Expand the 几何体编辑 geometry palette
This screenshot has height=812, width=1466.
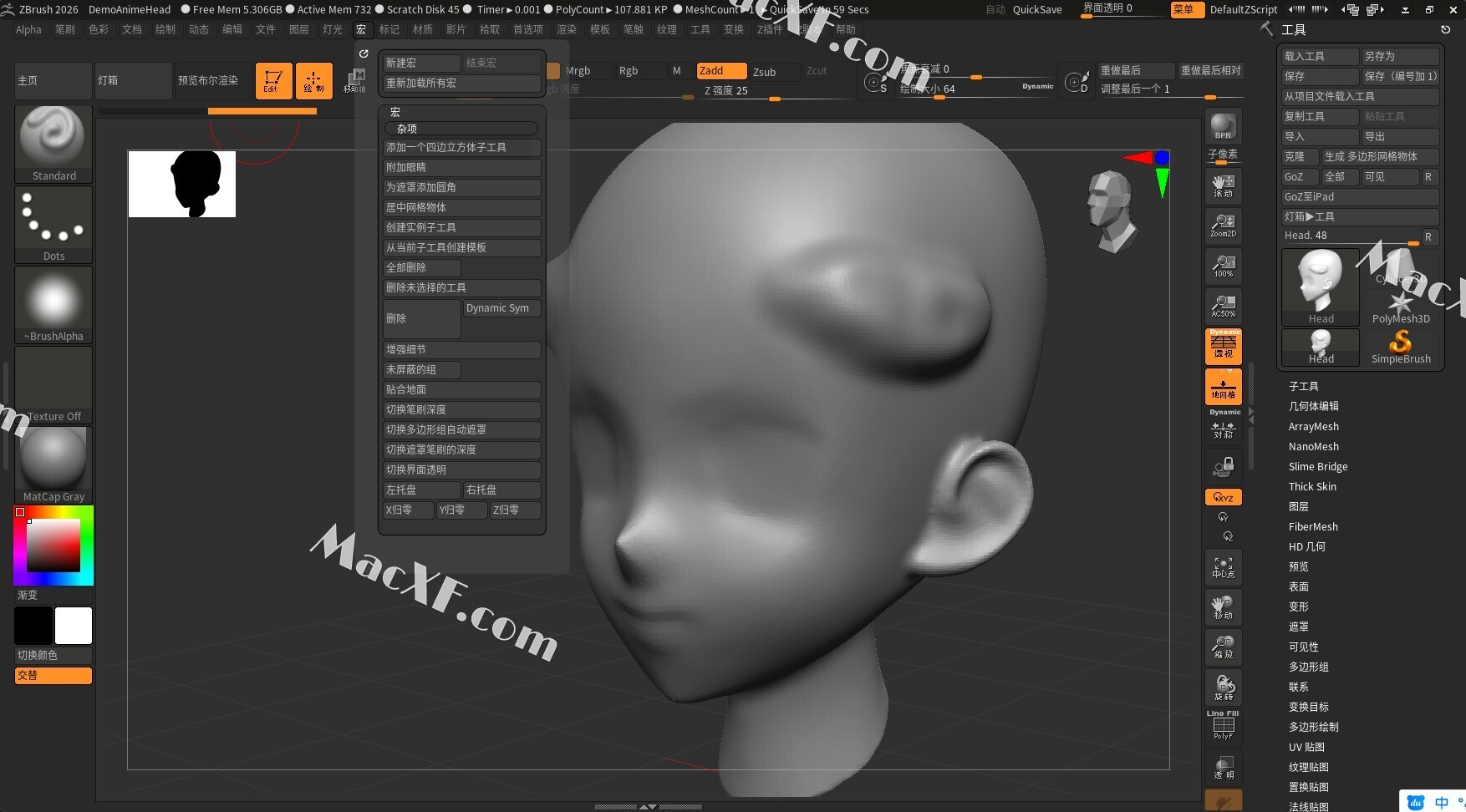[1313, 406]
